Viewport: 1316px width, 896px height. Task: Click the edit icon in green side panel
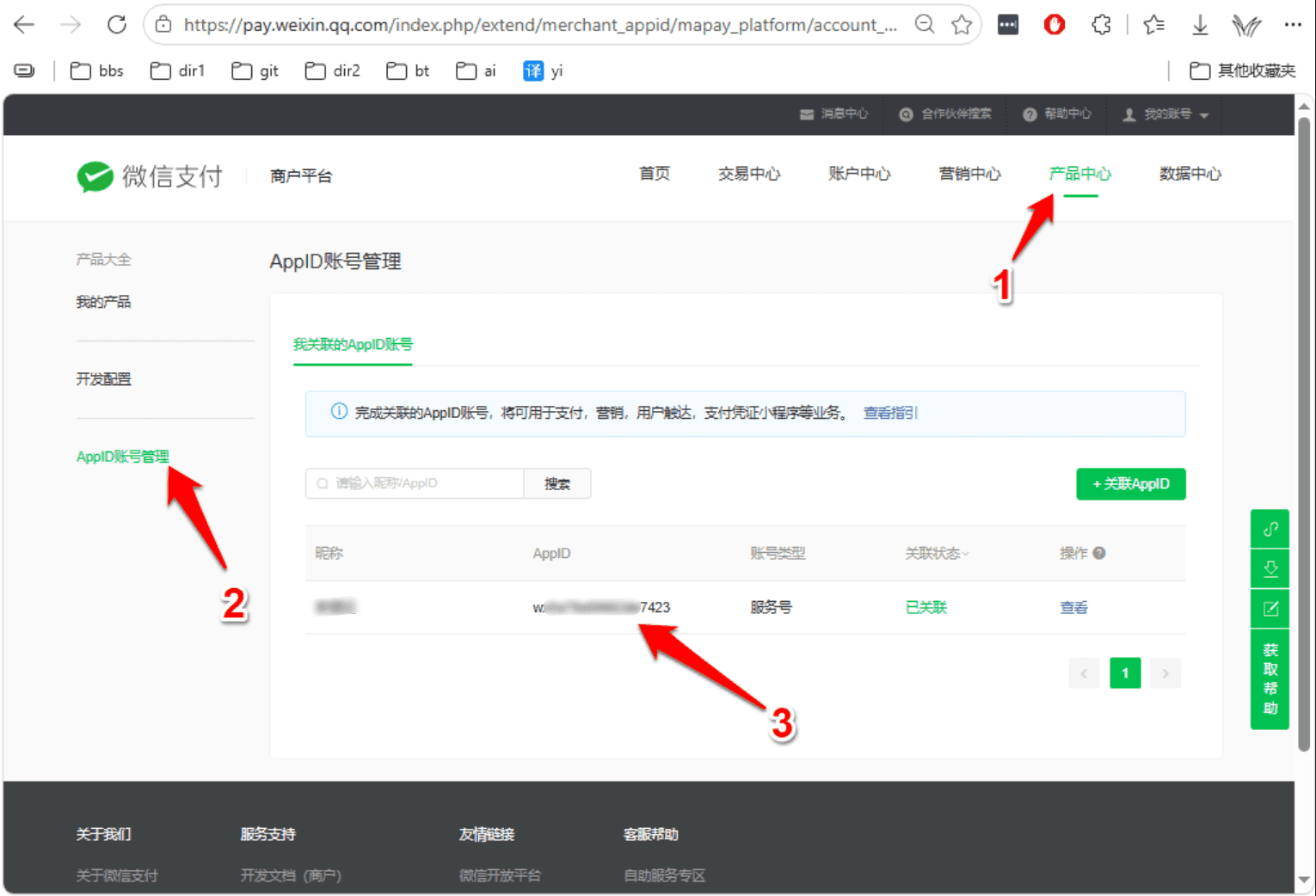click(1270, 609)
